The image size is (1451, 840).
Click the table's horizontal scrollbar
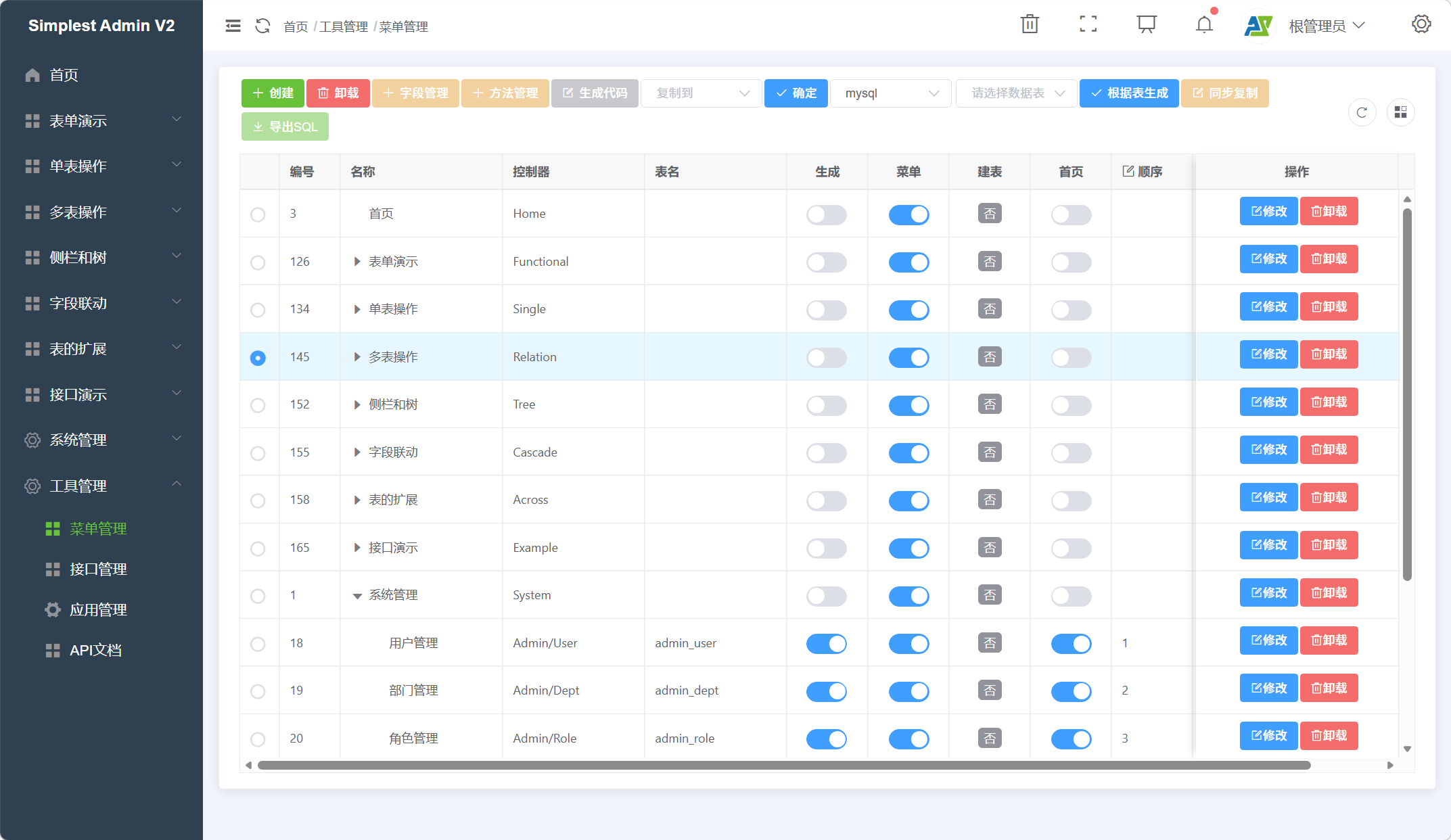pos(783,766)
